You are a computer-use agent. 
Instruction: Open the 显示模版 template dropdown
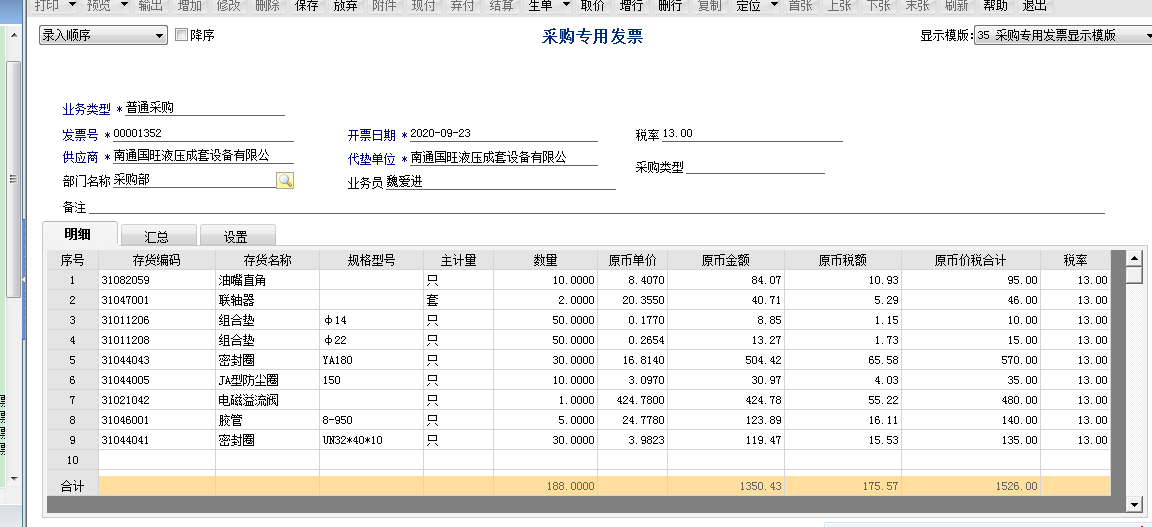pyautogui.click(x=1063, y=35)
